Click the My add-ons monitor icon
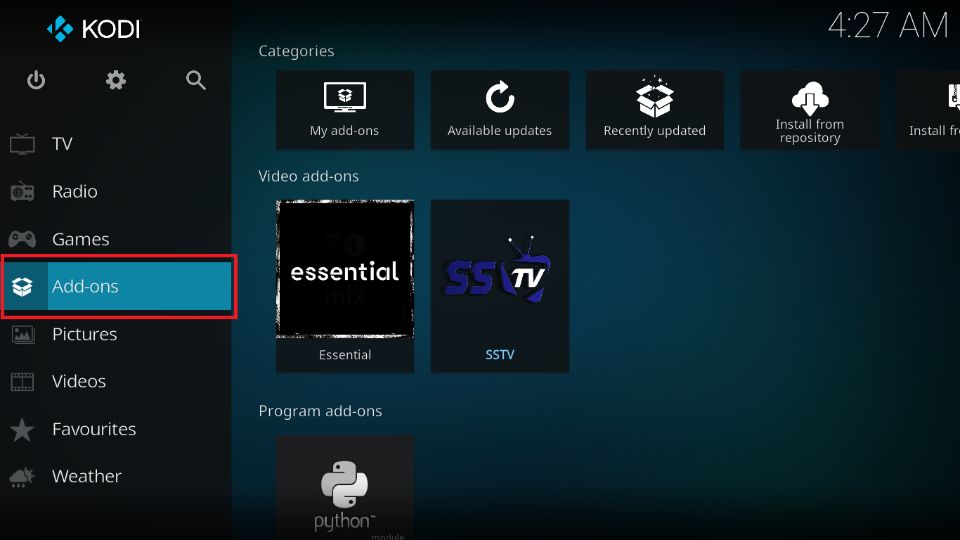This screenshot has height=540, width=960. (x=345, y=97)
